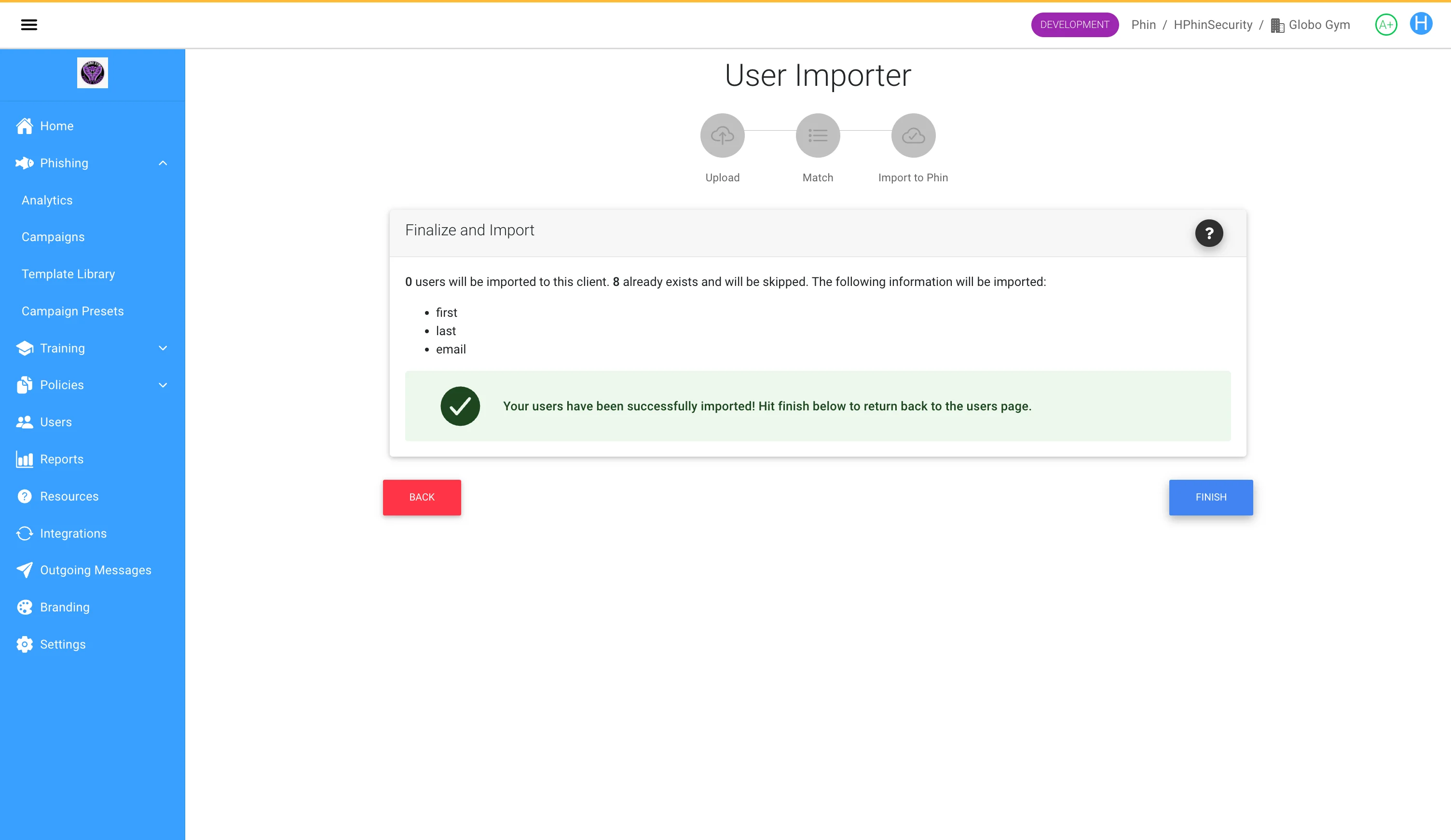Click the red BACK button
The width and height of the screenshot is (1451, 840).
click(422, 498)
